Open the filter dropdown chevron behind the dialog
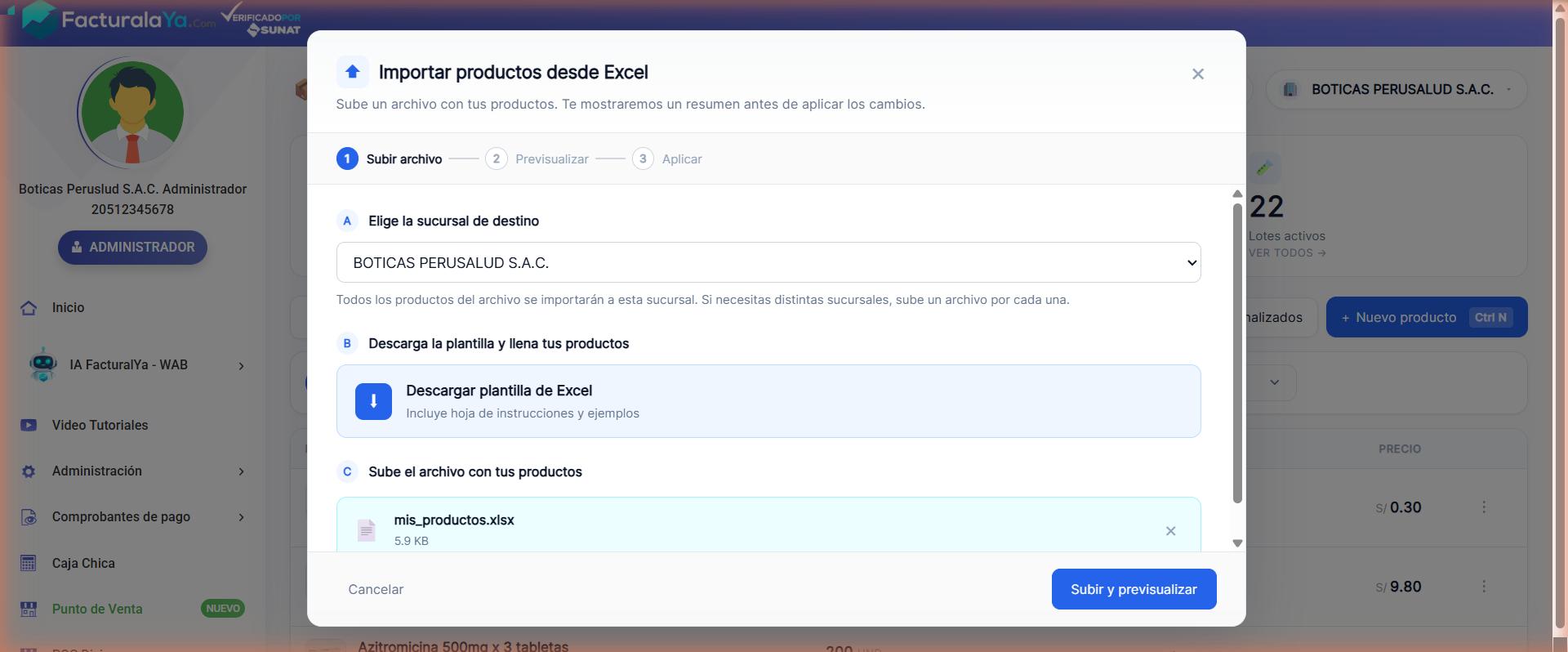Image resolution: width=1568 pixels, height=652 pixels. click(x=1275, y=382)
